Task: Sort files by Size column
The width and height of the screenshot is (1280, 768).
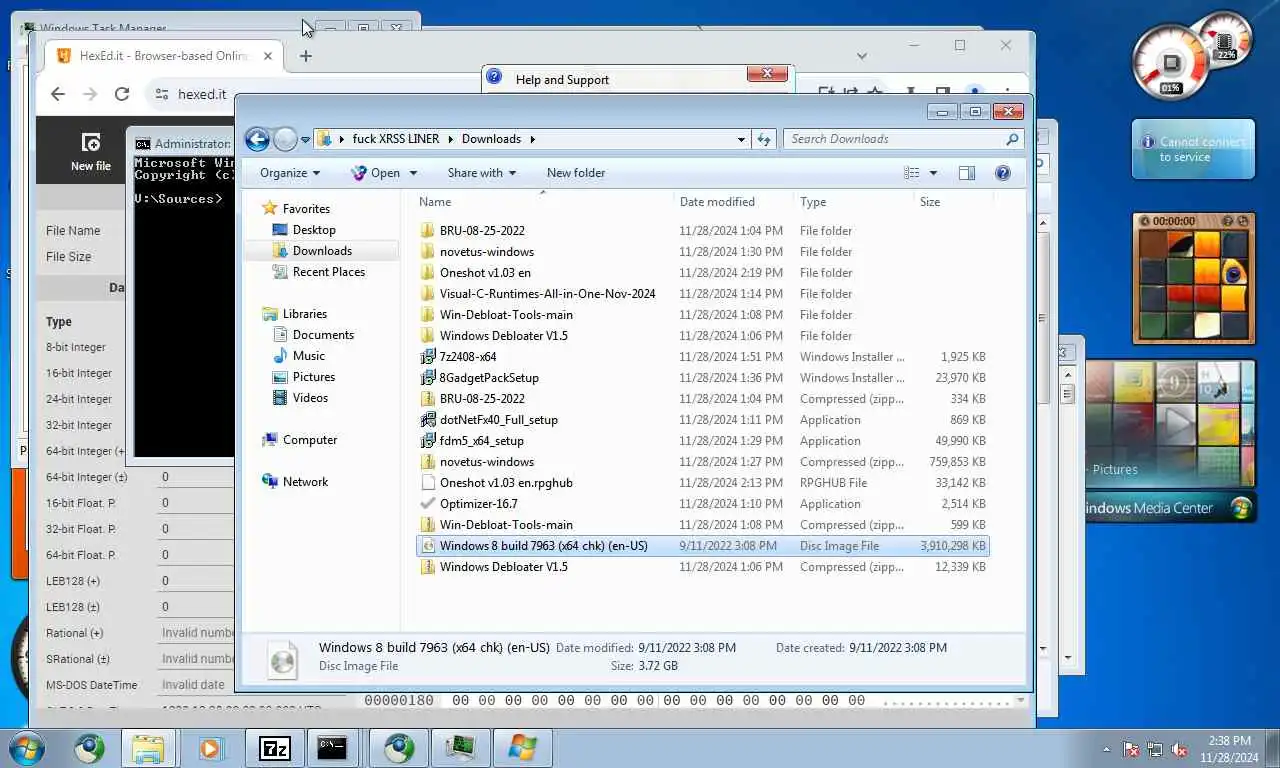Action: 952,202
